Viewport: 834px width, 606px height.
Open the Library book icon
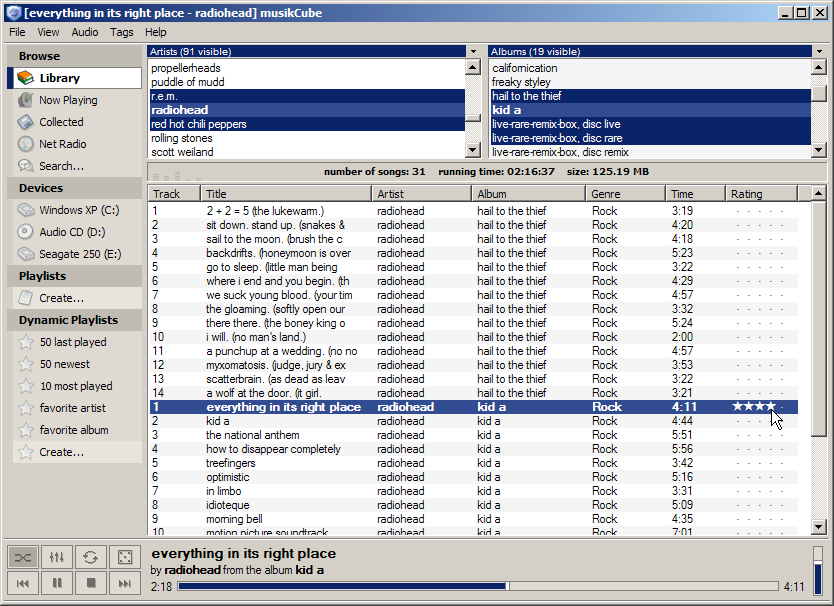[25, 78]
